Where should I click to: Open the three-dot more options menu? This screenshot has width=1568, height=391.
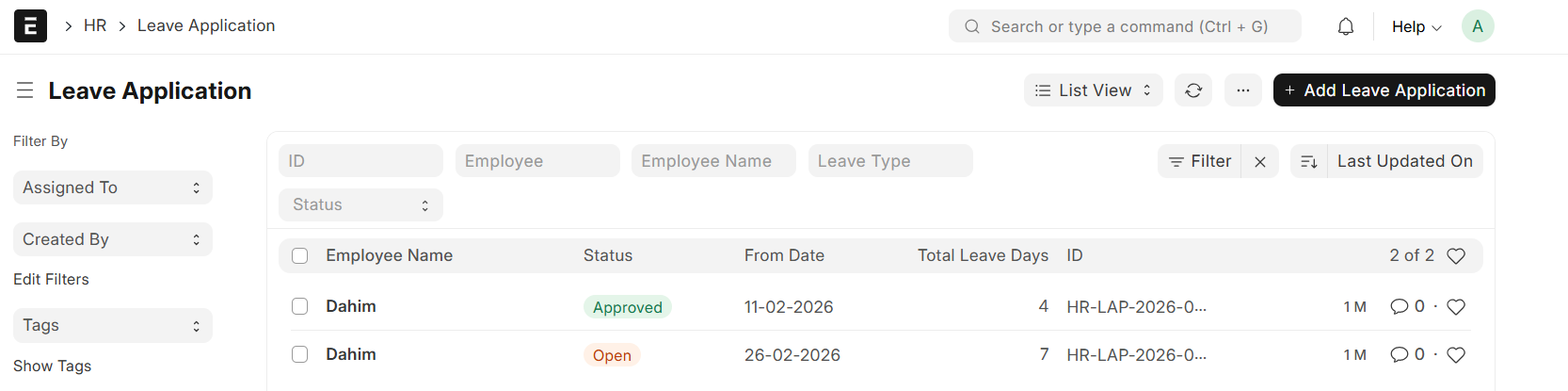click(x=1243, y=90)
